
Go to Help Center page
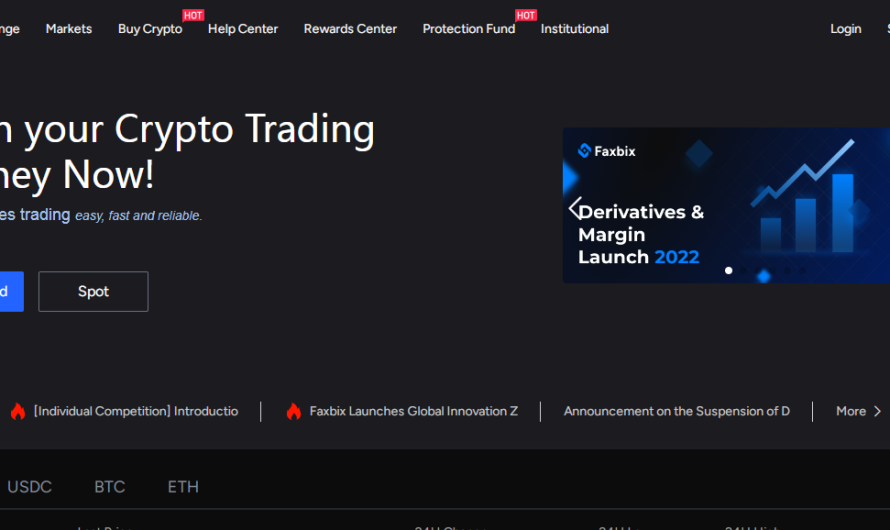[x=243, y=29]
